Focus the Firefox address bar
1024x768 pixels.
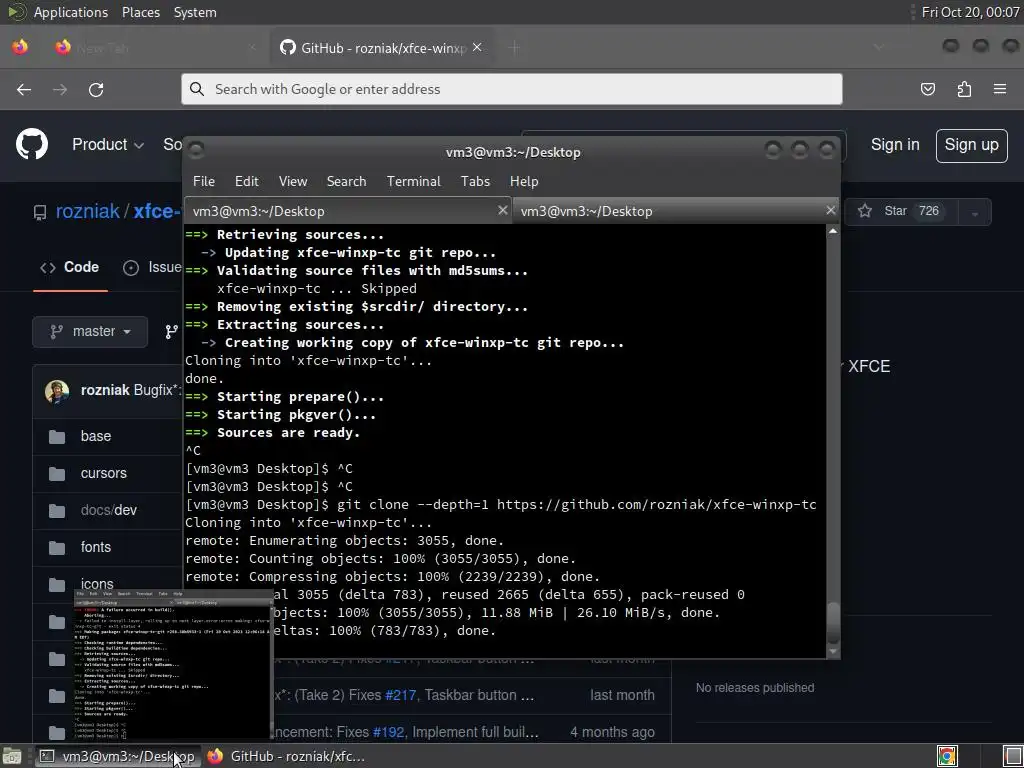(x=511, y=89)
